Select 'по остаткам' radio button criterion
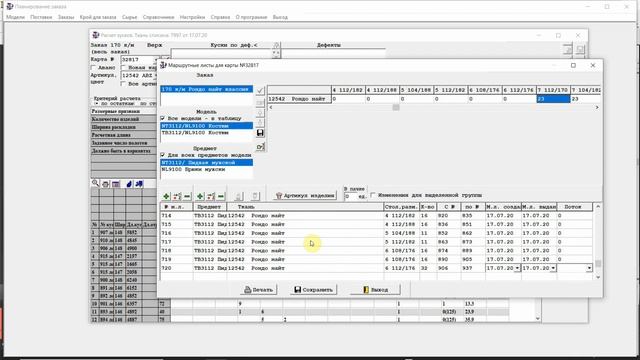The image size is (640, 360). (x=96, y=104)
